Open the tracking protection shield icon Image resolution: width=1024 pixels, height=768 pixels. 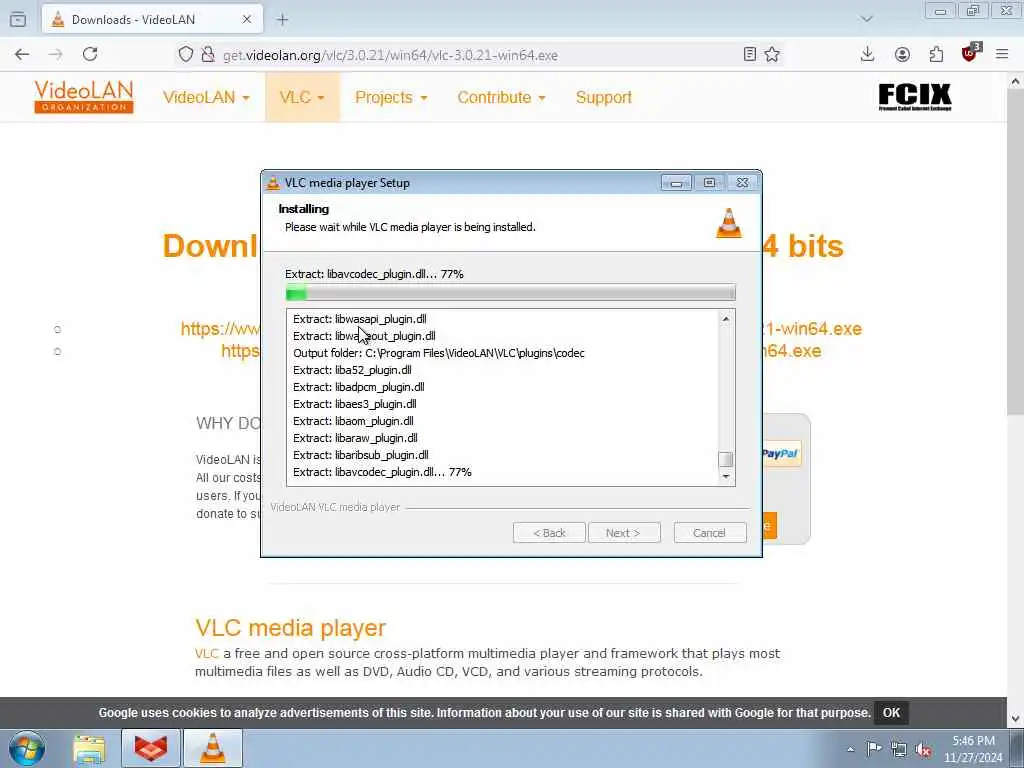186,55
